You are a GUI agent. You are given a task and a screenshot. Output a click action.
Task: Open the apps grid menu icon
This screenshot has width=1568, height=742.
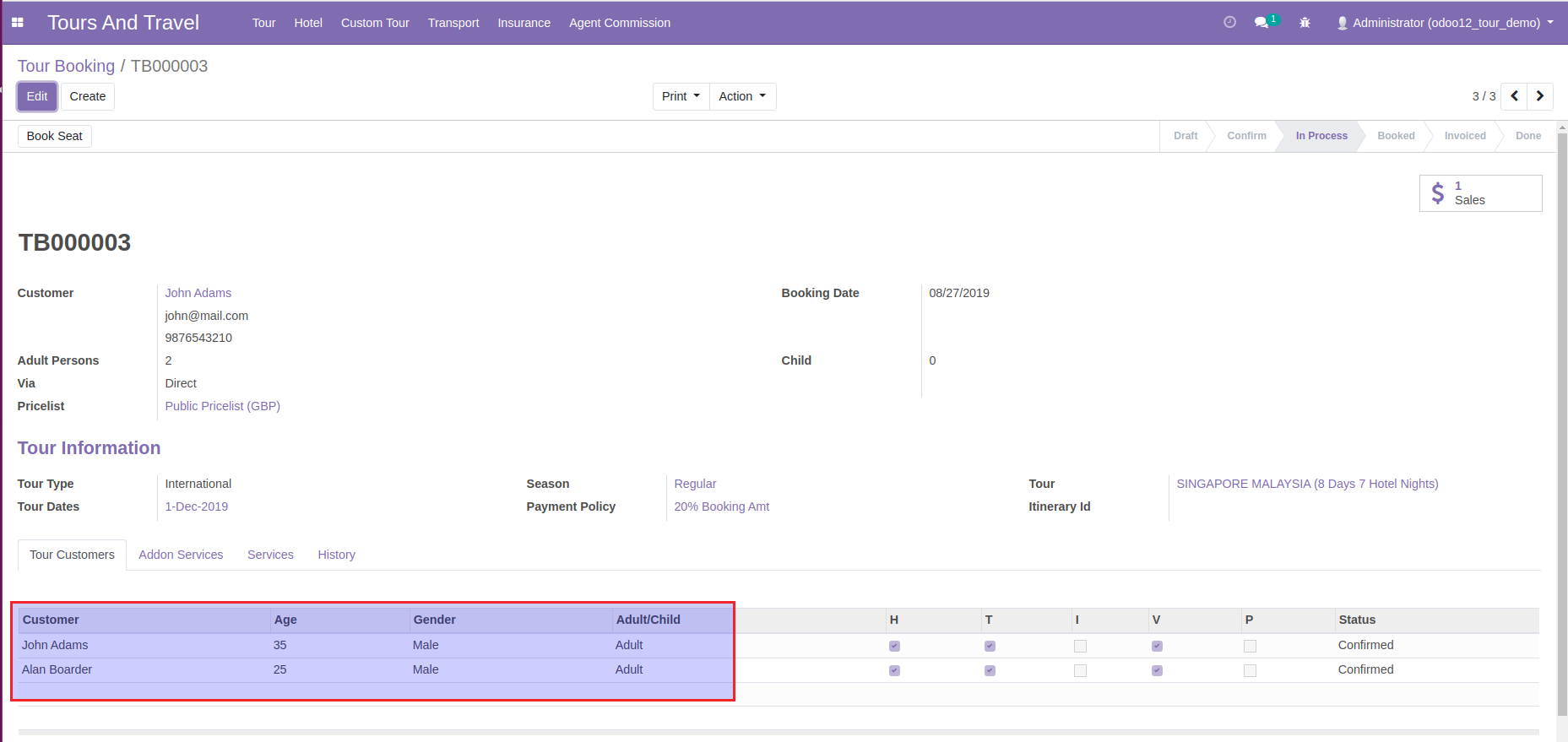(x=17, y=23)
